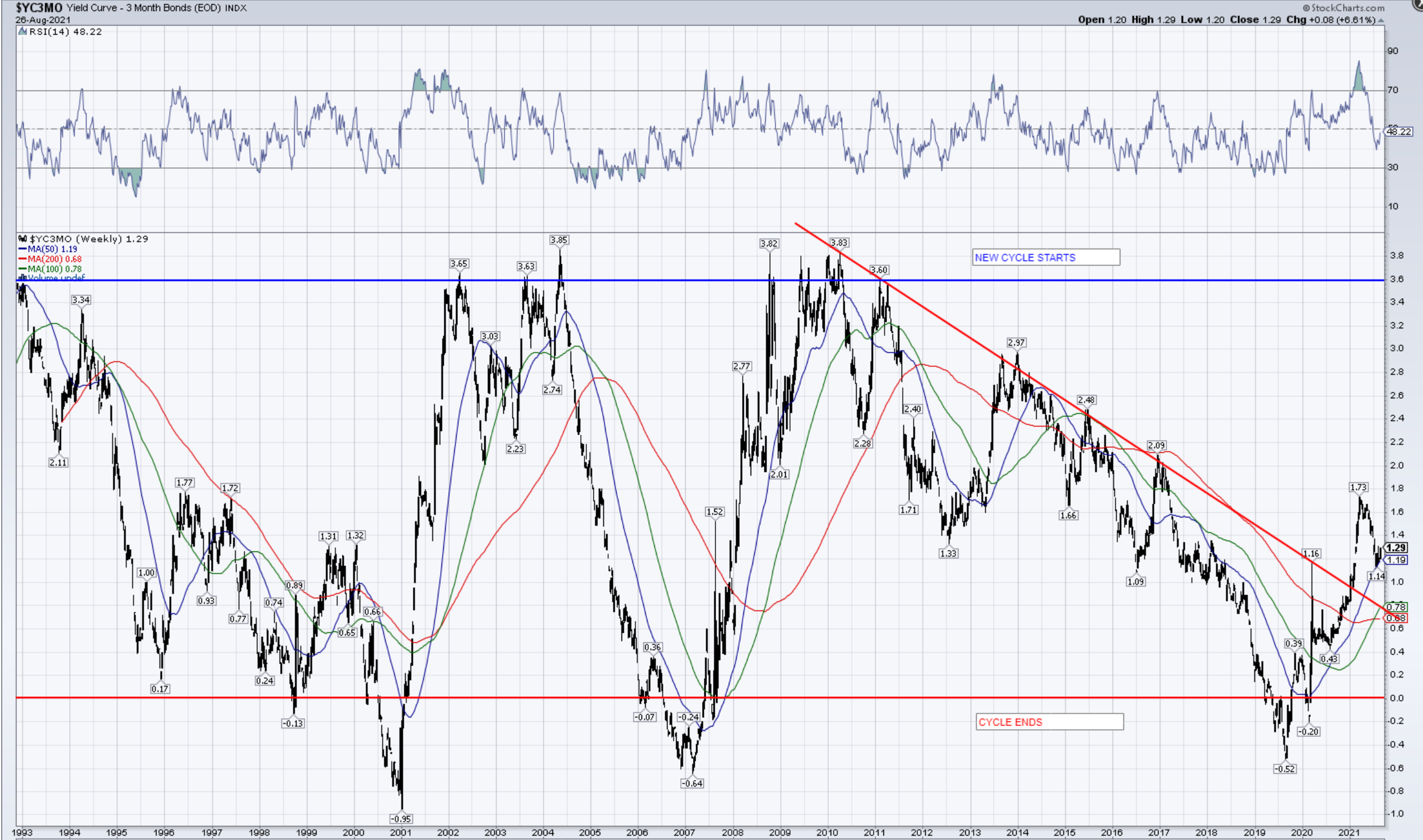Click the 3.83 peak label near 2010
Image resolution: width=1423 pixels, height=840 pixels.
[x=839, y=242]
